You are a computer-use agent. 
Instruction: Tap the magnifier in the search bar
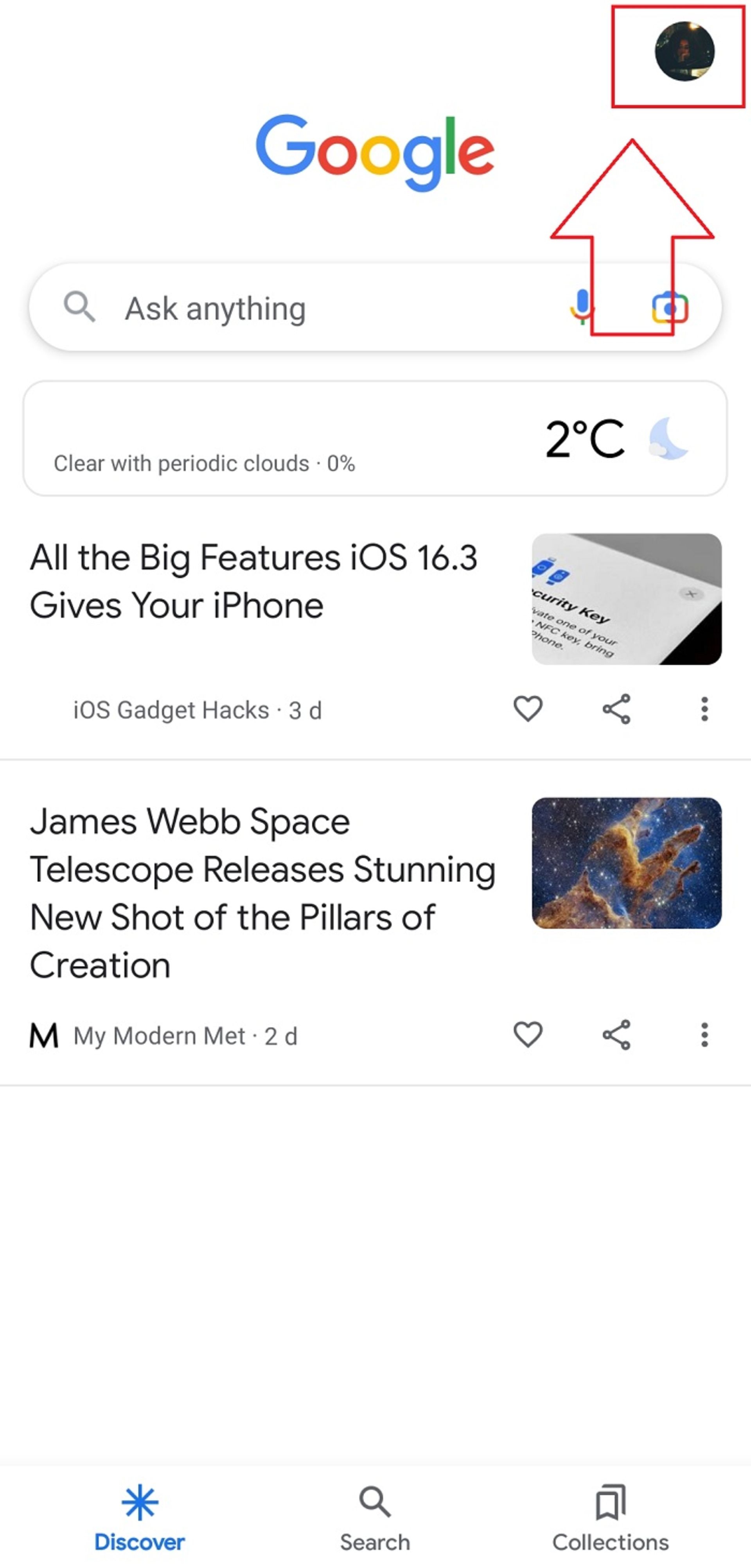80,307
